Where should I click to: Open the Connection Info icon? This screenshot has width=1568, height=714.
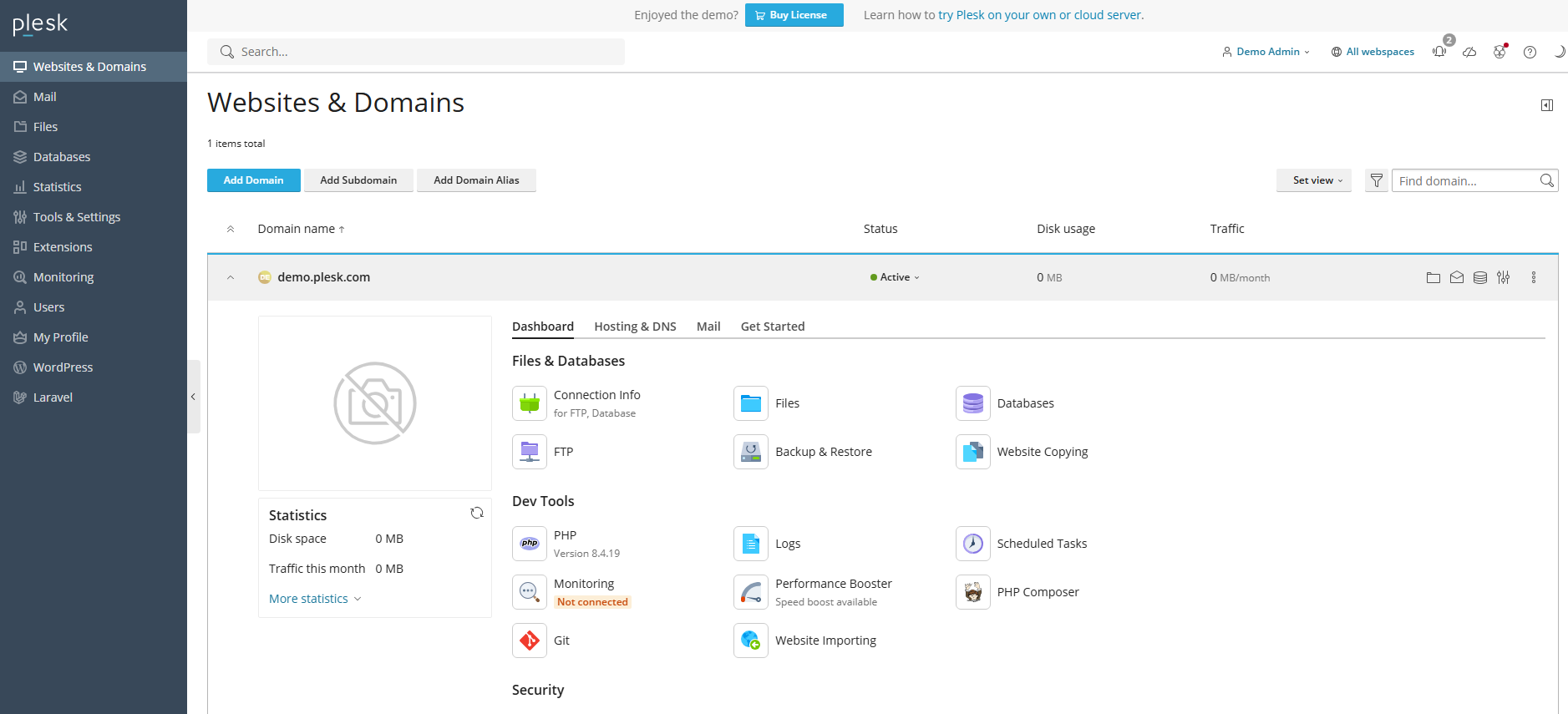(x=530, y=403)
